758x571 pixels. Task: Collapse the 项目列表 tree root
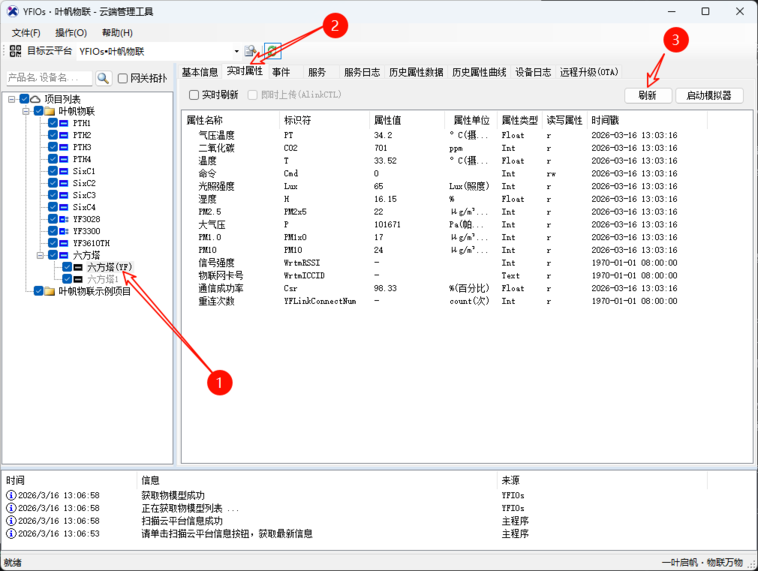coord(12,99)
